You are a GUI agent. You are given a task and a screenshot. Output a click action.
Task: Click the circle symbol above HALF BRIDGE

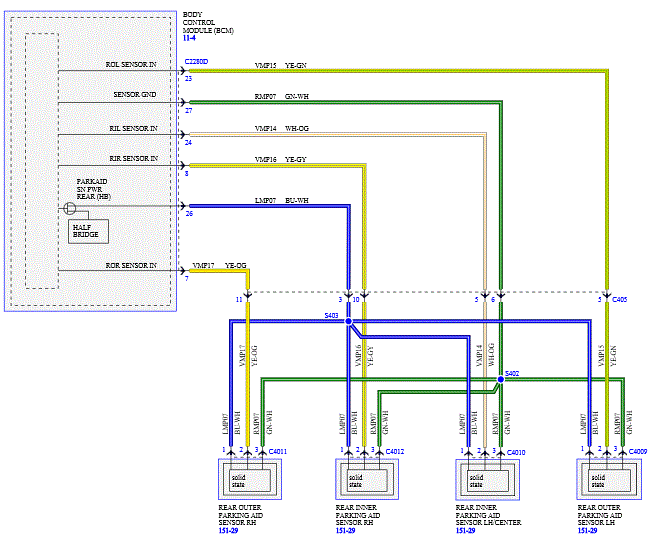pyautogui.click(x=70, y=208)
